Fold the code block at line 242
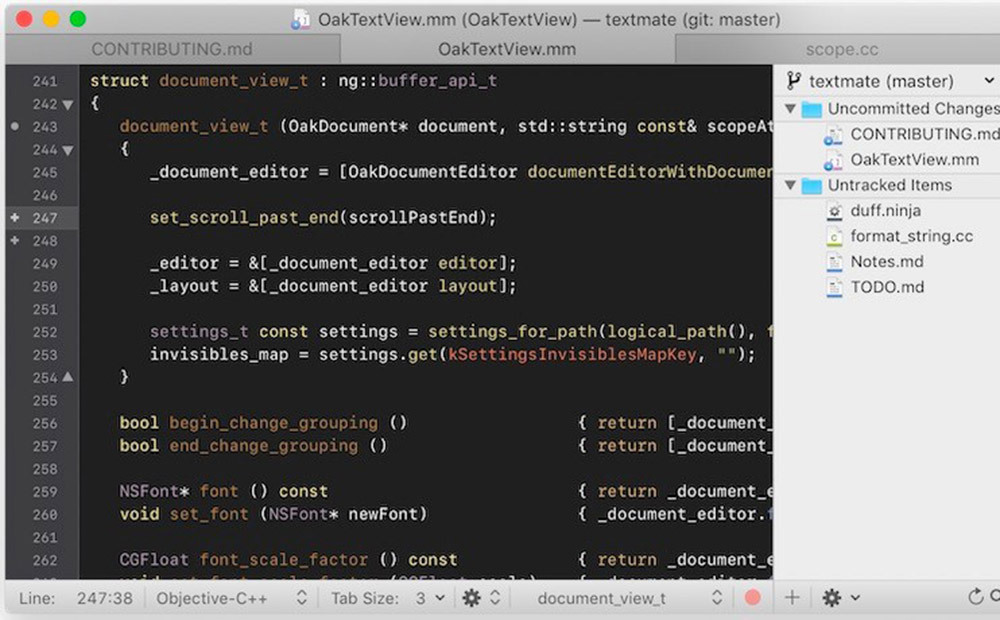Image resolution: width=1000 pixels, height=620 pixels. pos(68,104)
